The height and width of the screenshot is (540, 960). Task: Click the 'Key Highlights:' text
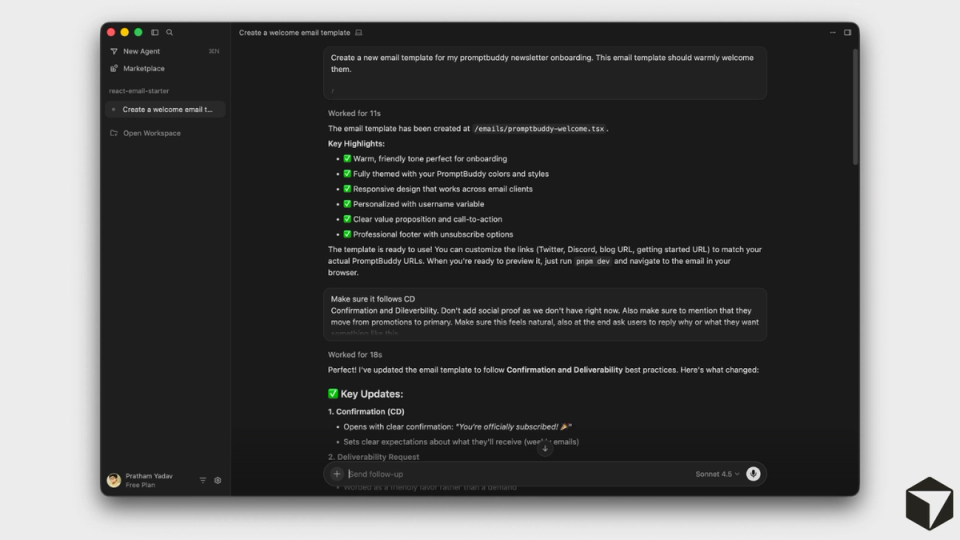(x=356, y=143)
